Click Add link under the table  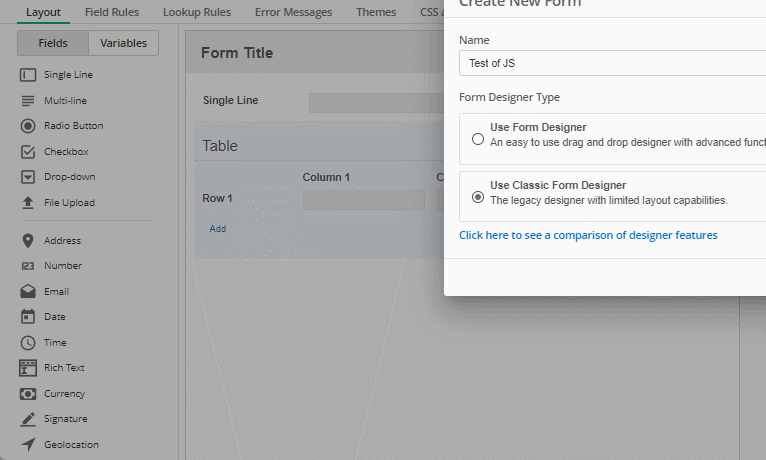tap(218, 229)
